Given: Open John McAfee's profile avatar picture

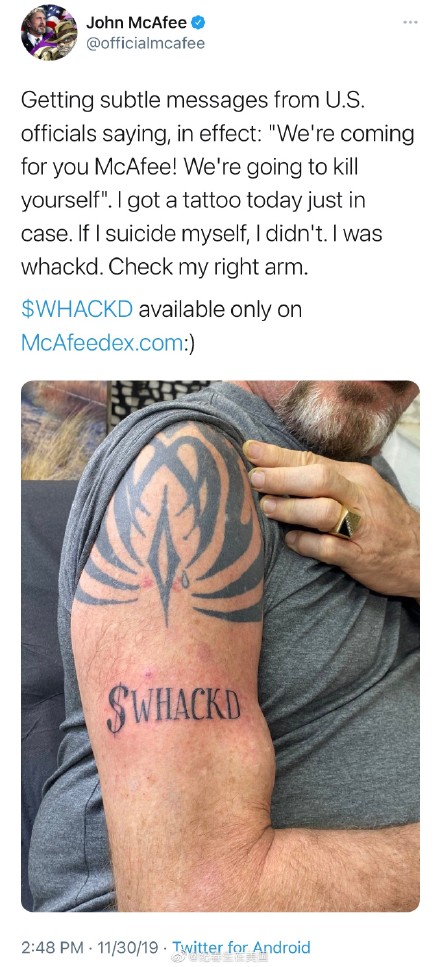Looking at the screenshot, I should click(x=49, y=32).
